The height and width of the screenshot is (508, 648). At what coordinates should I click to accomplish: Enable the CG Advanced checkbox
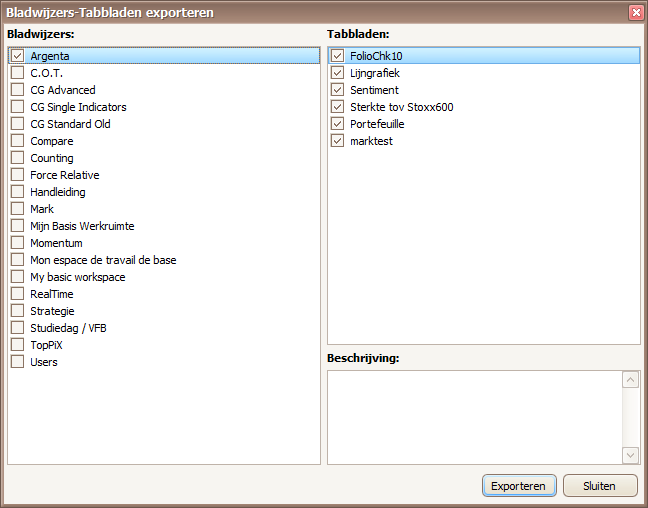(17, 90)
